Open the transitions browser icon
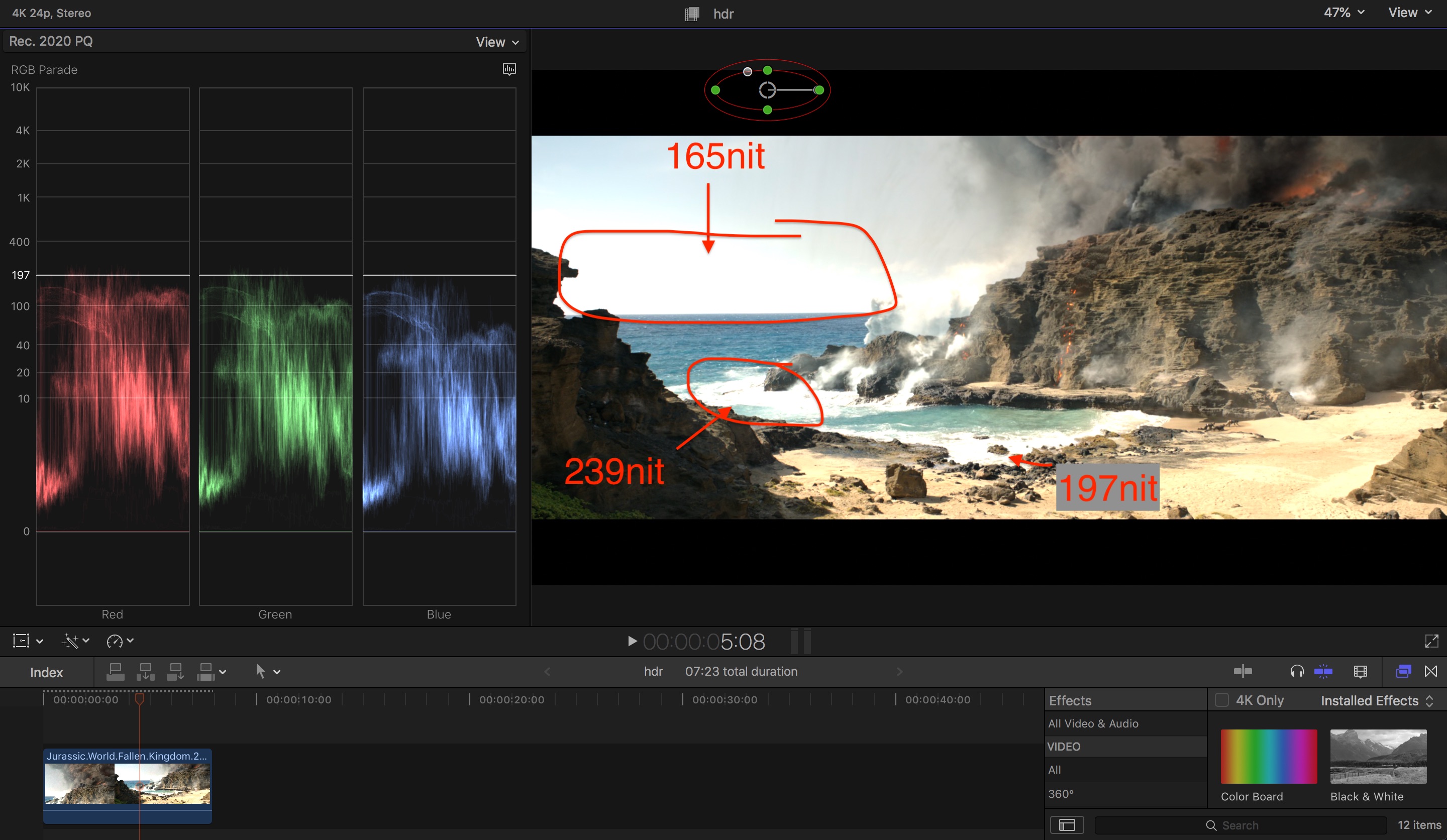The image size is (1447, 840). pyautogui.click(x=1431, y=671)
